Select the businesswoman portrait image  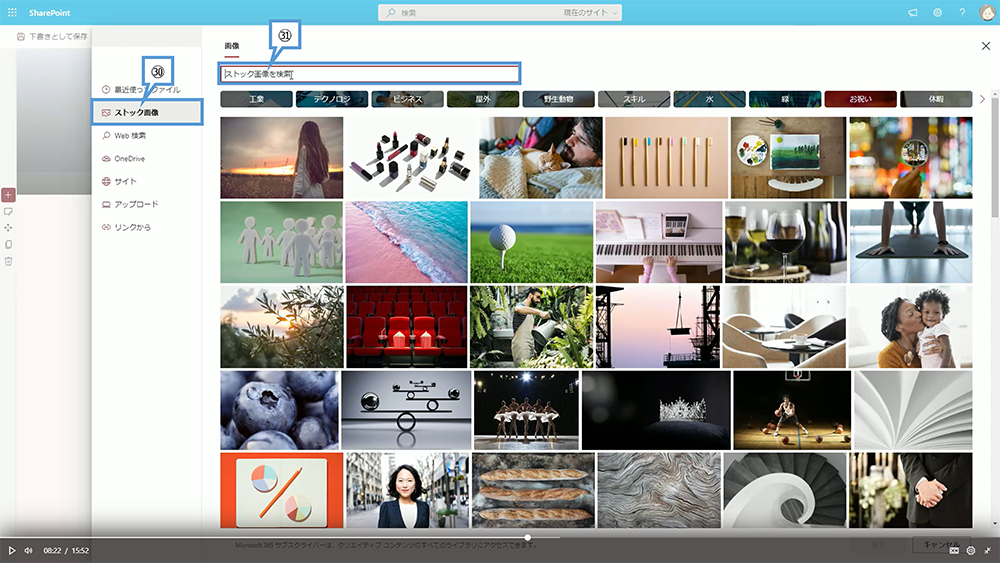[407, 490]
